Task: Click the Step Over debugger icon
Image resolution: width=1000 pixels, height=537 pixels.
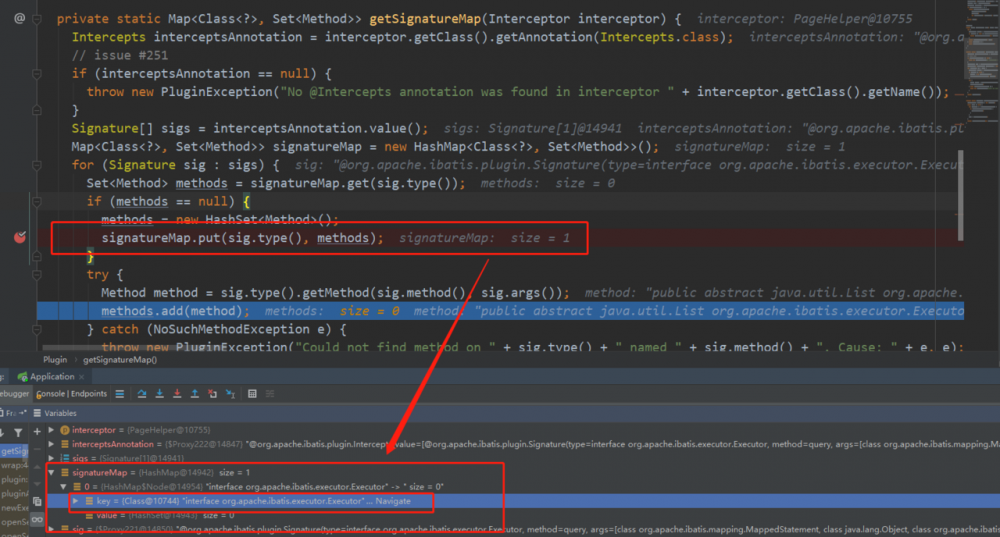Action: pos(142,394)
